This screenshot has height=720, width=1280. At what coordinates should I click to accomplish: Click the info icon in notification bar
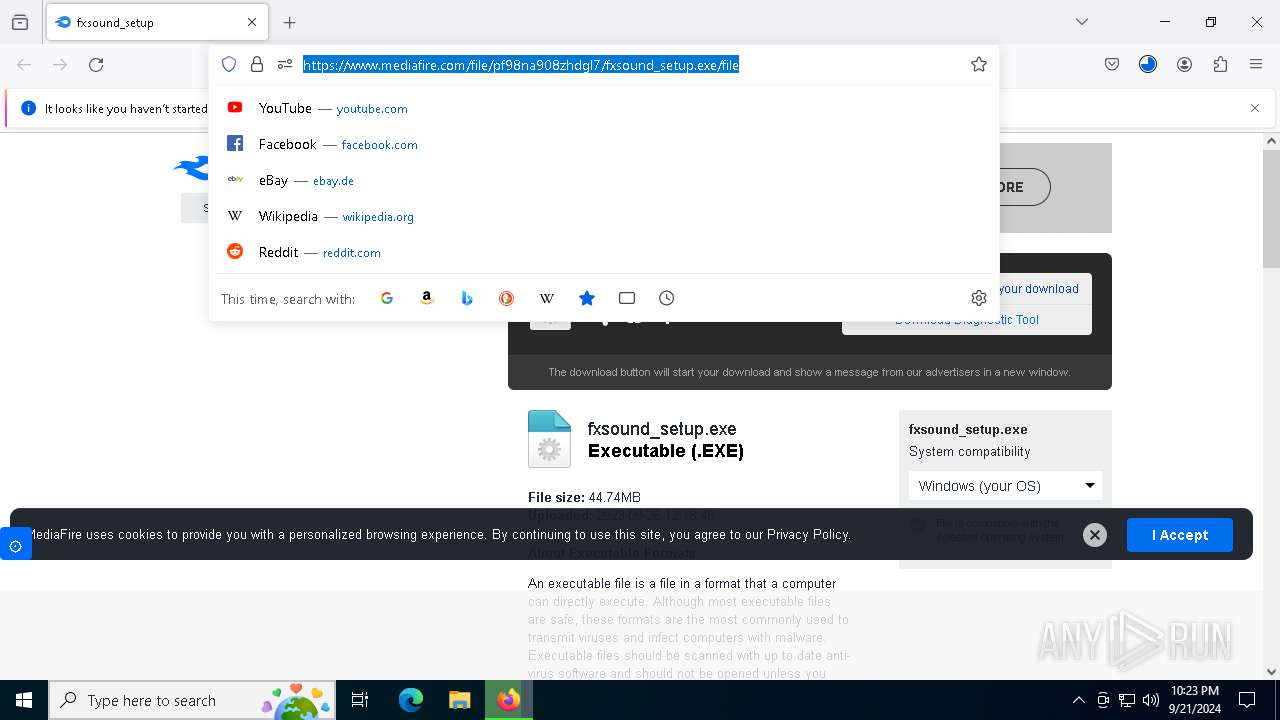pyautogui.click(x=28, y=108)
